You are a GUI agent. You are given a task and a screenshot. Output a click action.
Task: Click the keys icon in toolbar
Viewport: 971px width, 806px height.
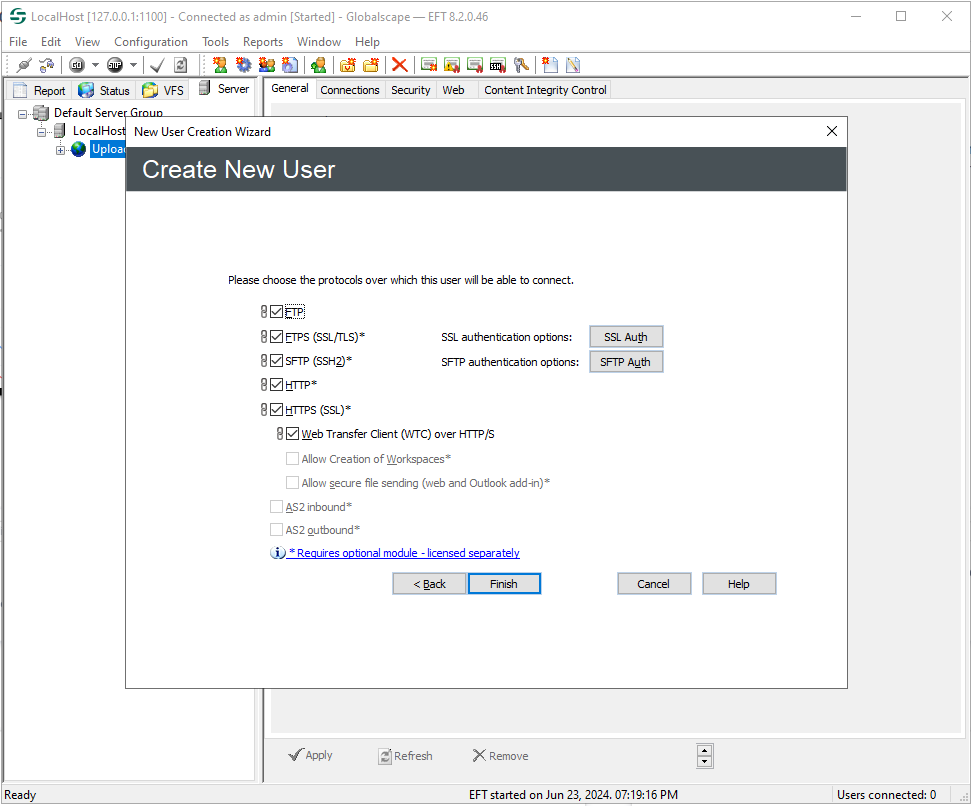[x=521, y=64]
